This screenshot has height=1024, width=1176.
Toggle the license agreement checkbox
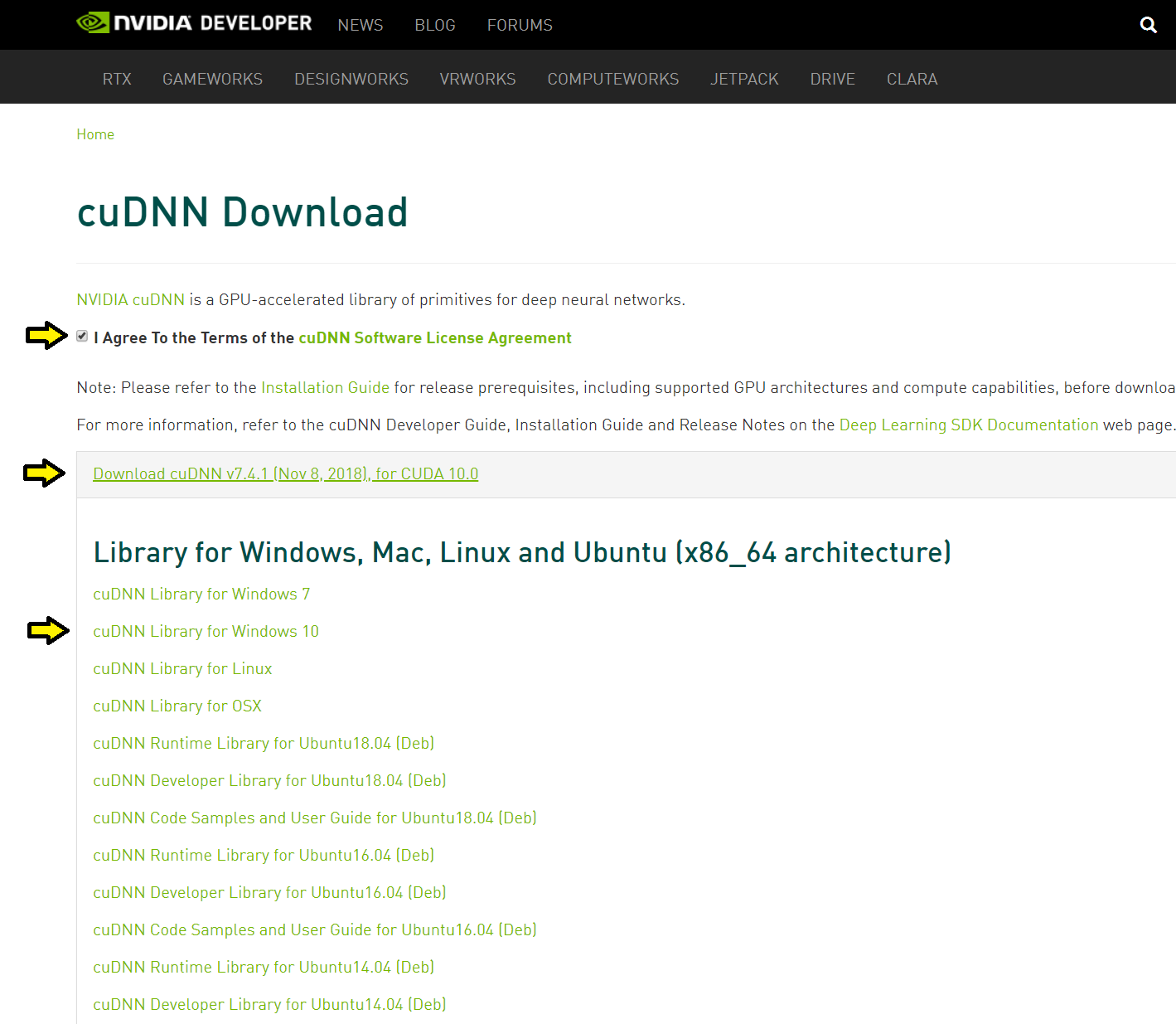pos(82,336)
